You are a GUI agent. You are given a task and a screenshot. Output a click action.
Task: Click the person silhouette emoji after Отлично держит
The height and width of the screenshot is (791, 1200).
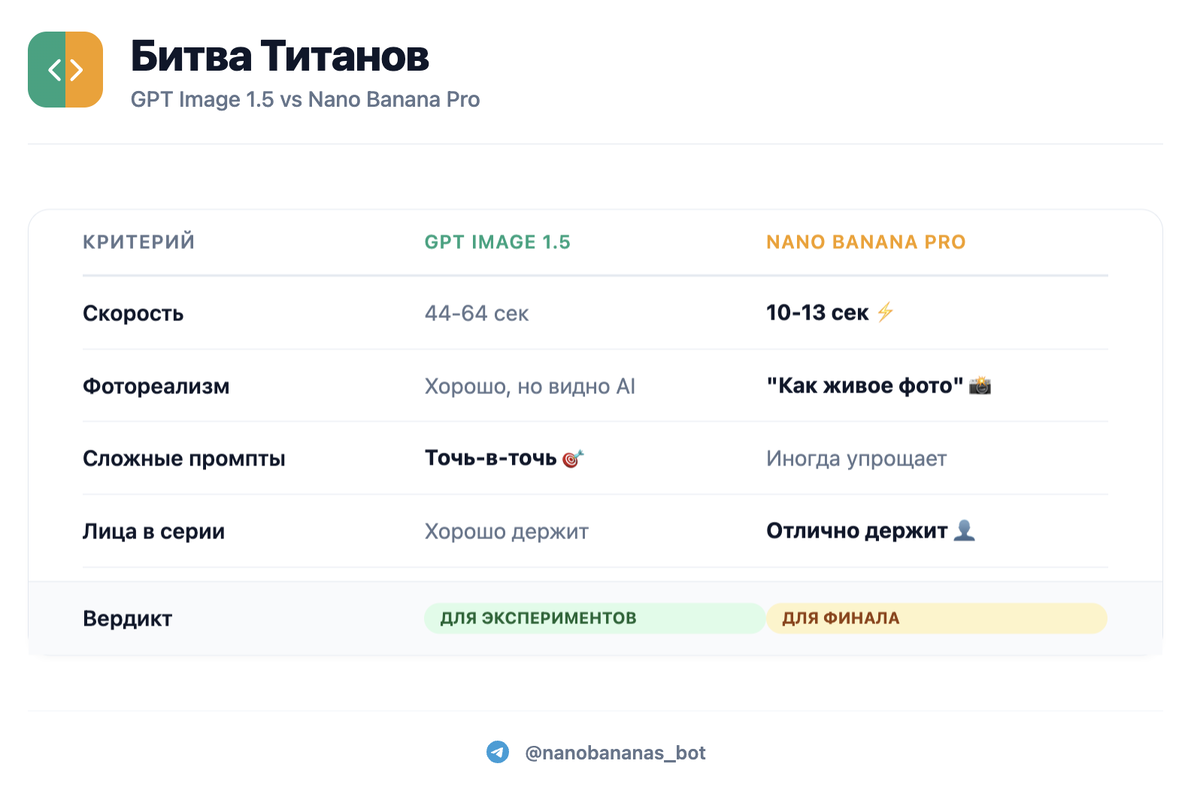pyautogui.click(x=964, y=531)
